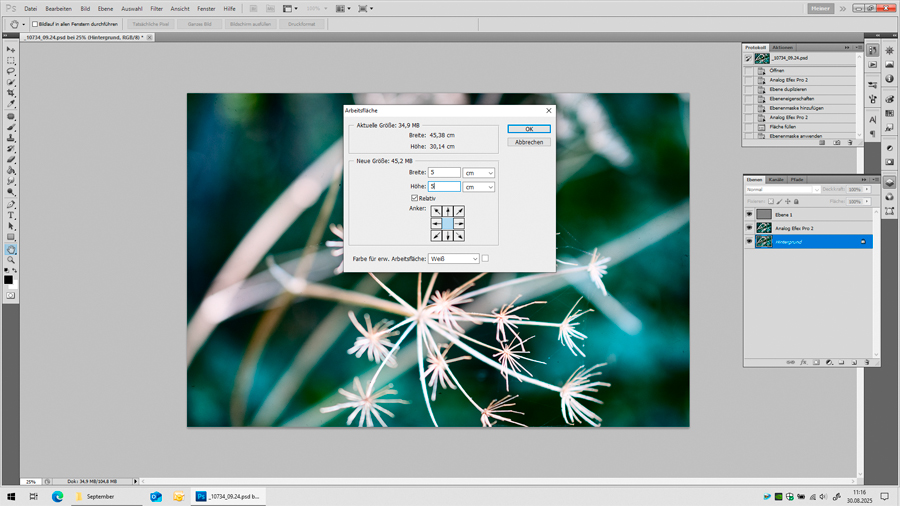Click the Abbrechen button
This screenshot has width=900, height=506.
click(529, 142)
